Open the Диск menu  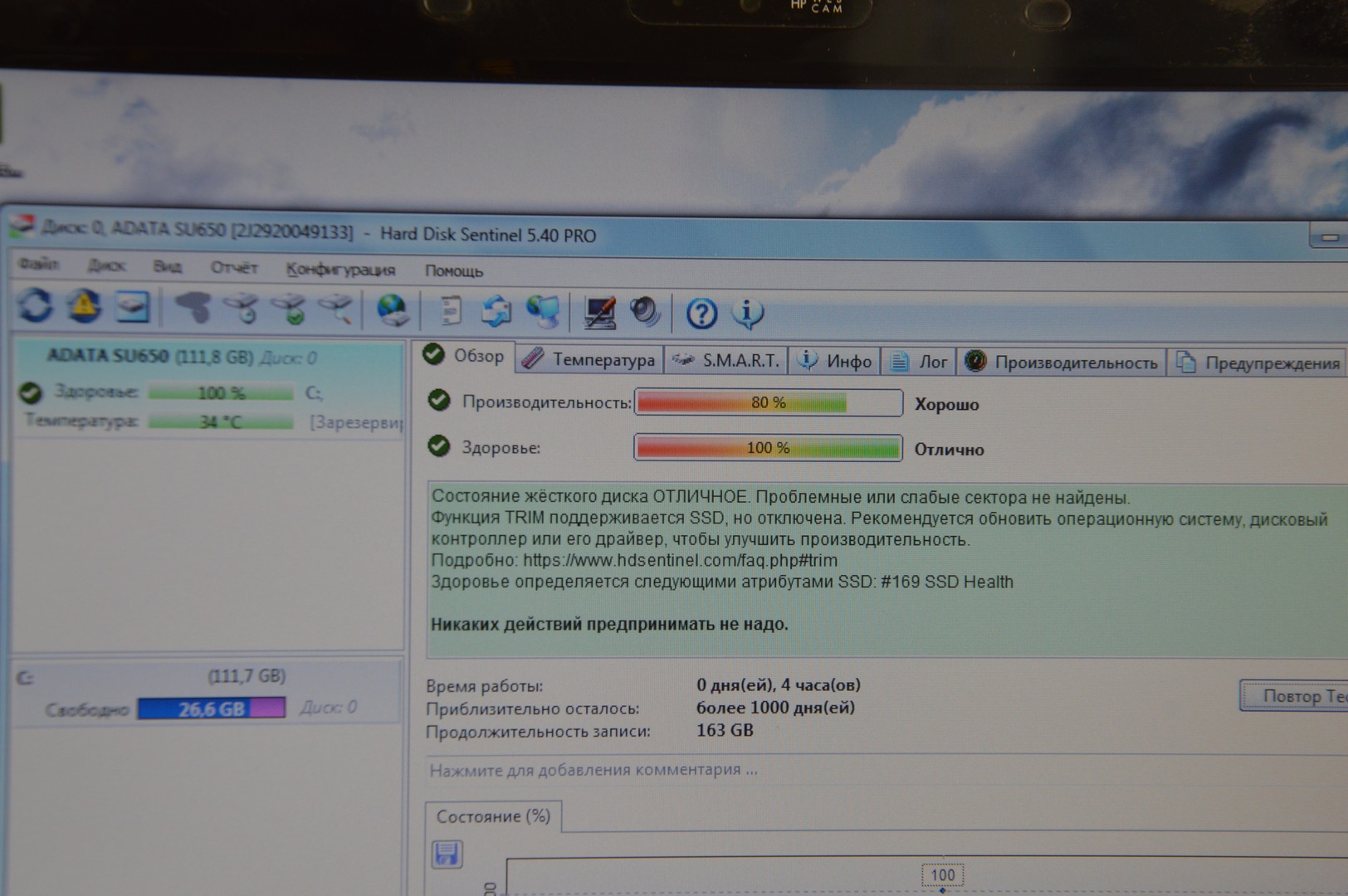coord(106,265)
